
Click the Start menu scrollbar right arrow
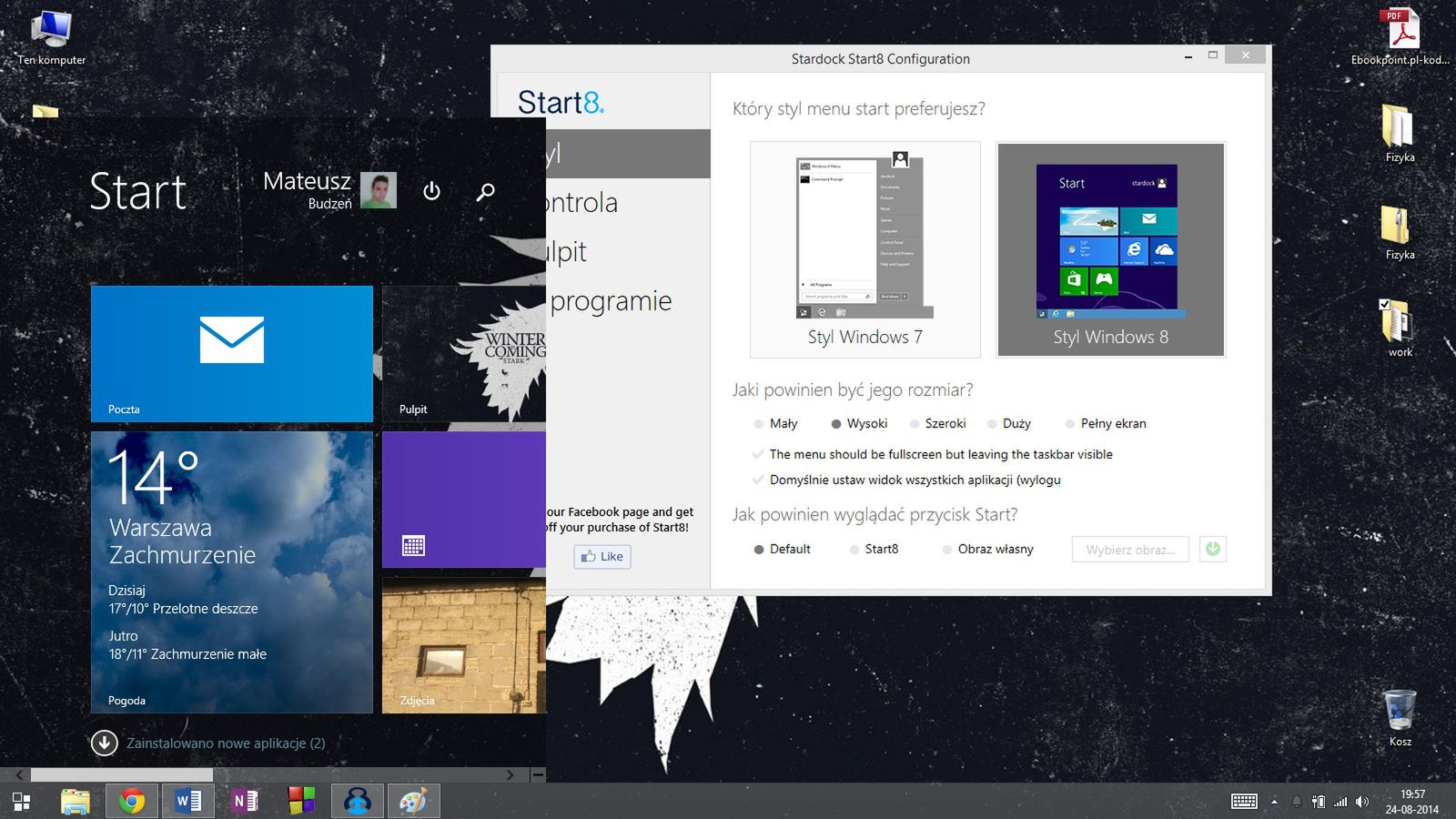(511, 774)
